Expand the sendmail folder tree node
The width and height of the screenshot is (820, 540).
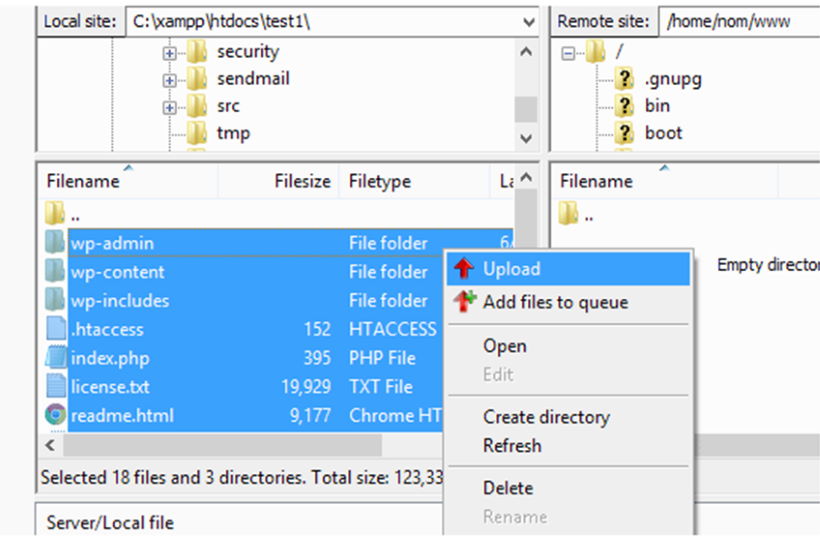pyautogui.click(x=169, y=79)
